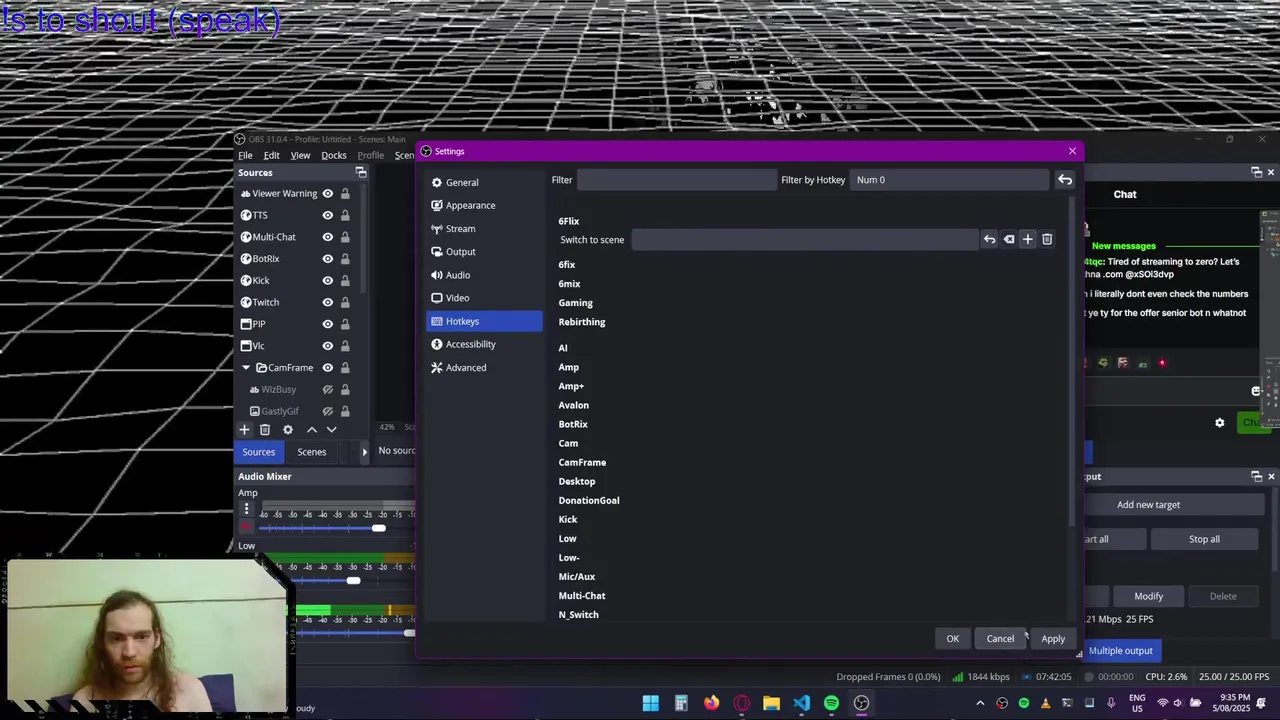The width and height of the screenshot is (1280, 720).
Task: Open Advanced settings page
Action: (x=484, y=368)
